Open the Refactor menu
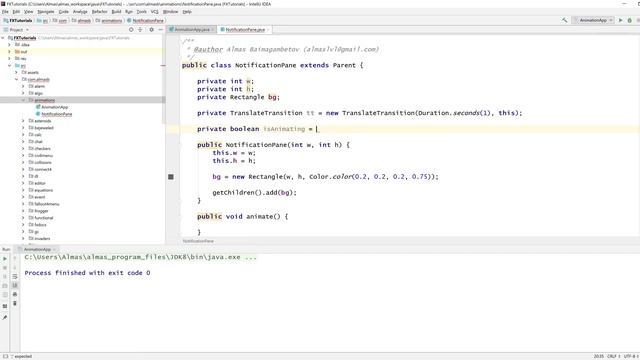 [x=99, y=12]
